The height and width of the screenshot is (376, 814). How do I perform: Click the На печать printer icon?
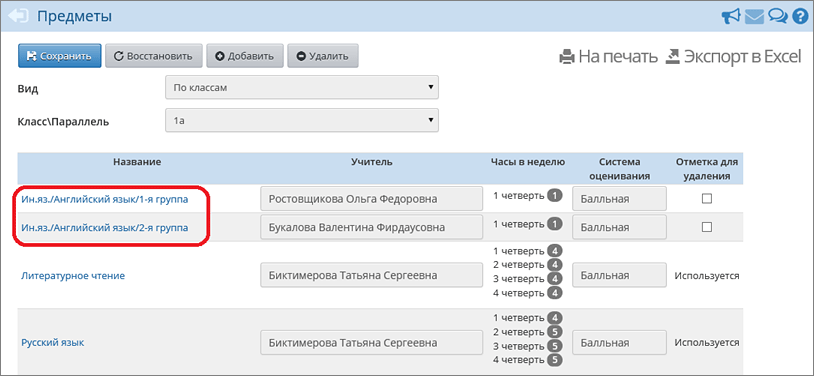[x=567, y=57]
